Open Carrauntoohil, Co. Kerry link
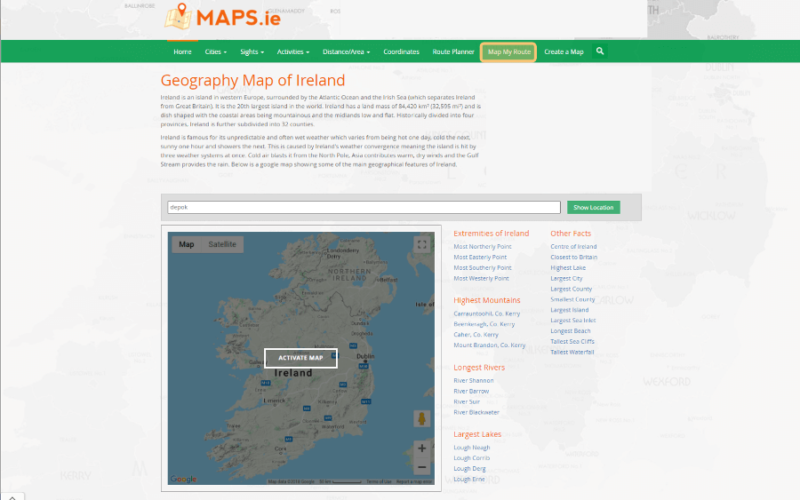The height and width of the screenshot is (500, 800). click(487, 313)
